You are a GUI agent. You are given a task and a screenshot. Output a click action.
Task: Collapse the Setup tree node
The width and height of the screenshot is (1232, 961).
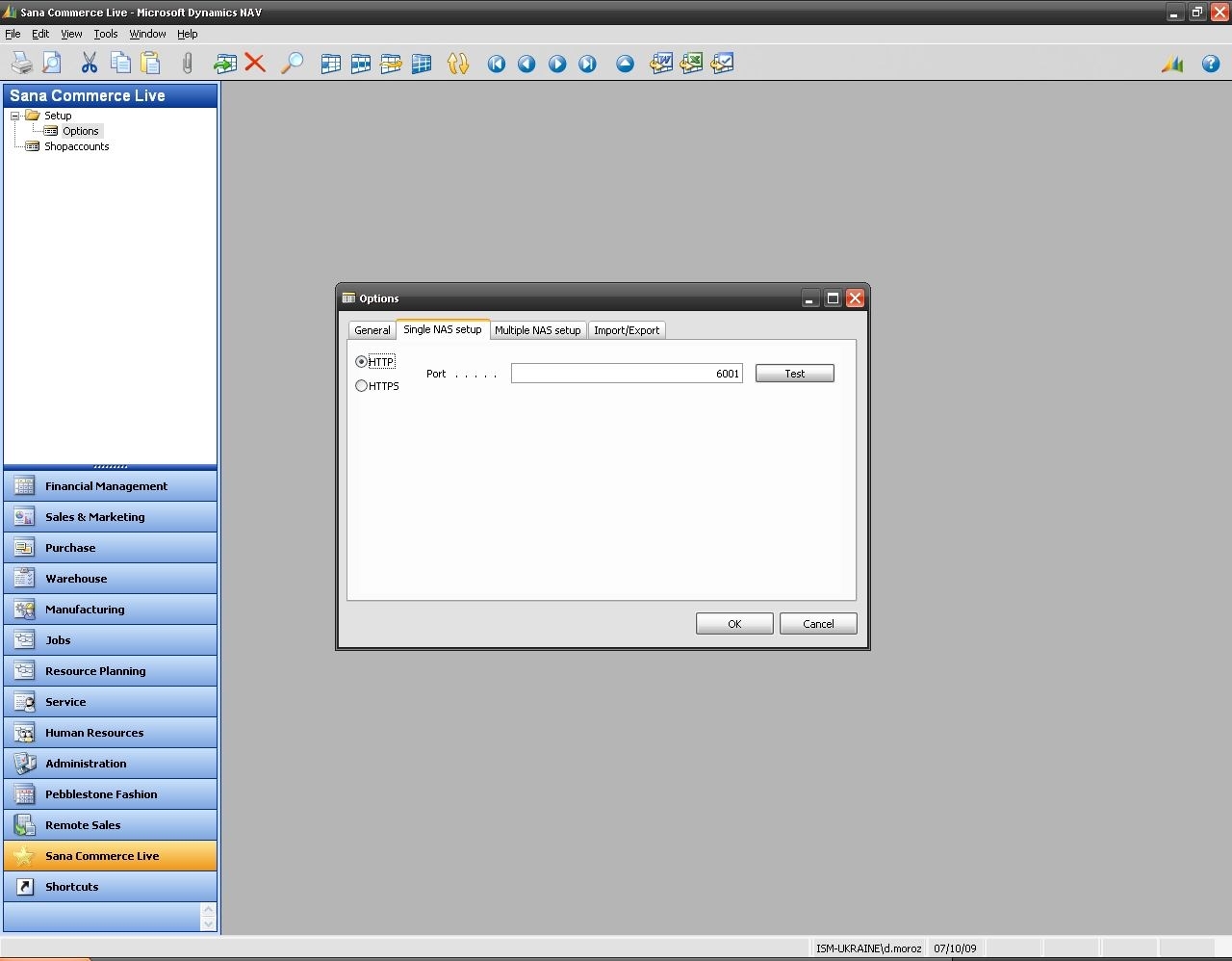pyautogui.click(x=15, y=116)
